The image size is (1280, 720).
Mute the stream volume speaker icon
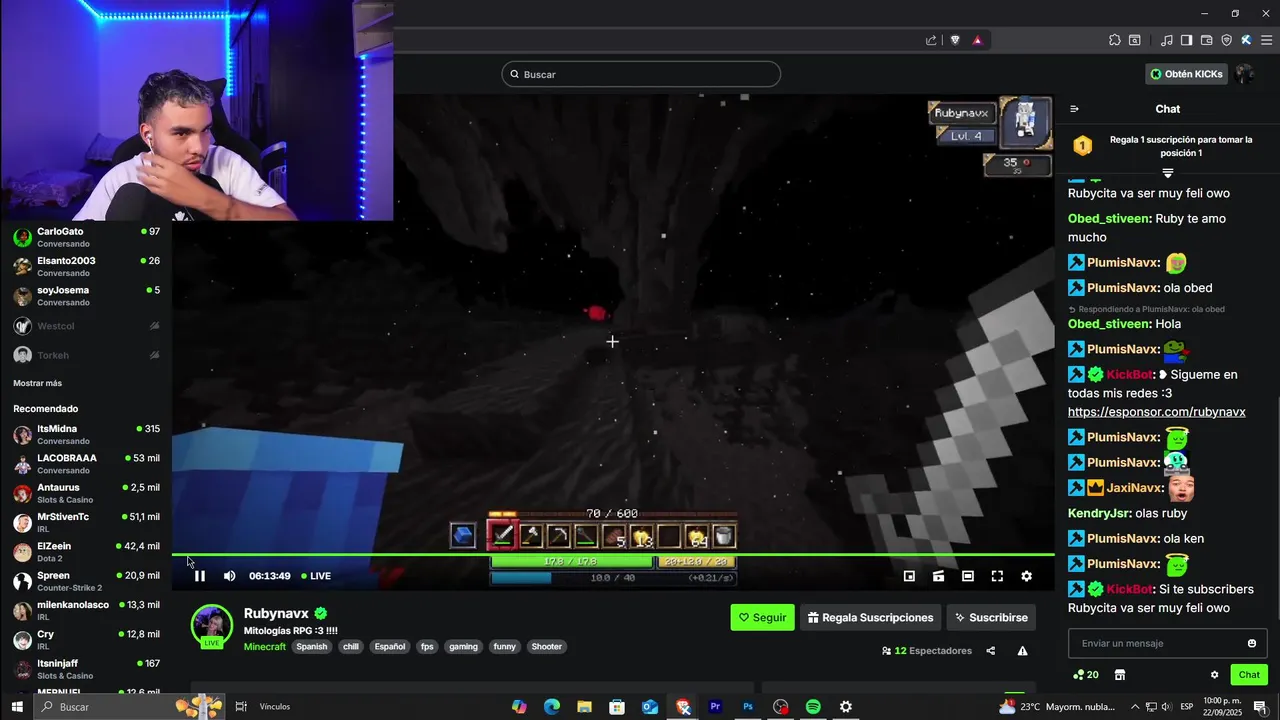(x=229, y=576)
